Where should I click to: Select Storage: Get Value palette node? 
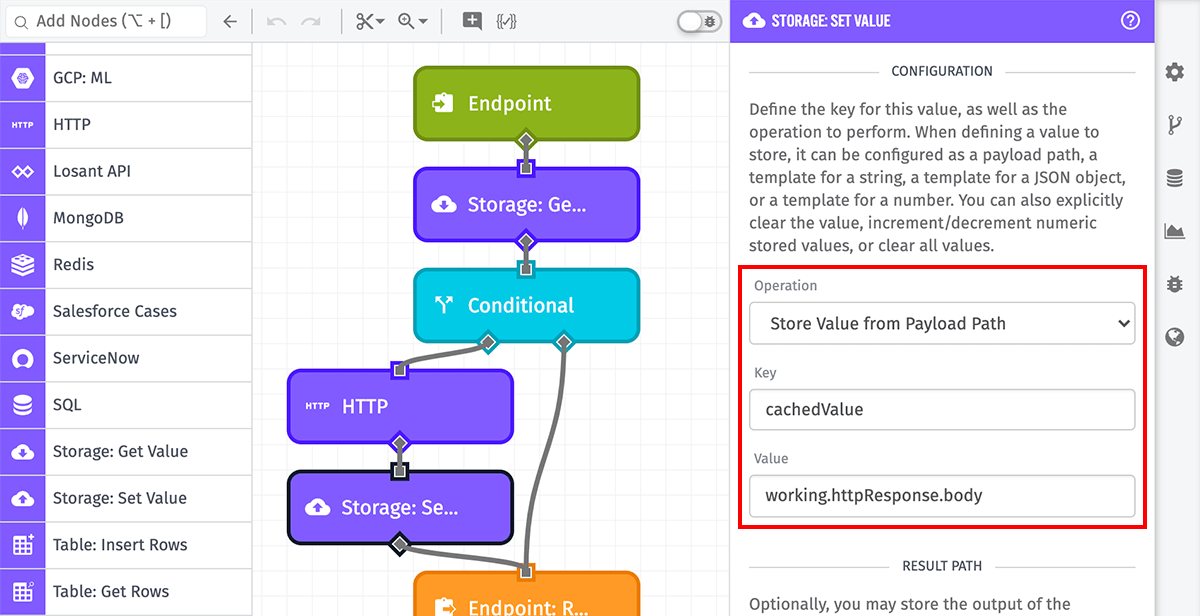[x=125, y=451]
